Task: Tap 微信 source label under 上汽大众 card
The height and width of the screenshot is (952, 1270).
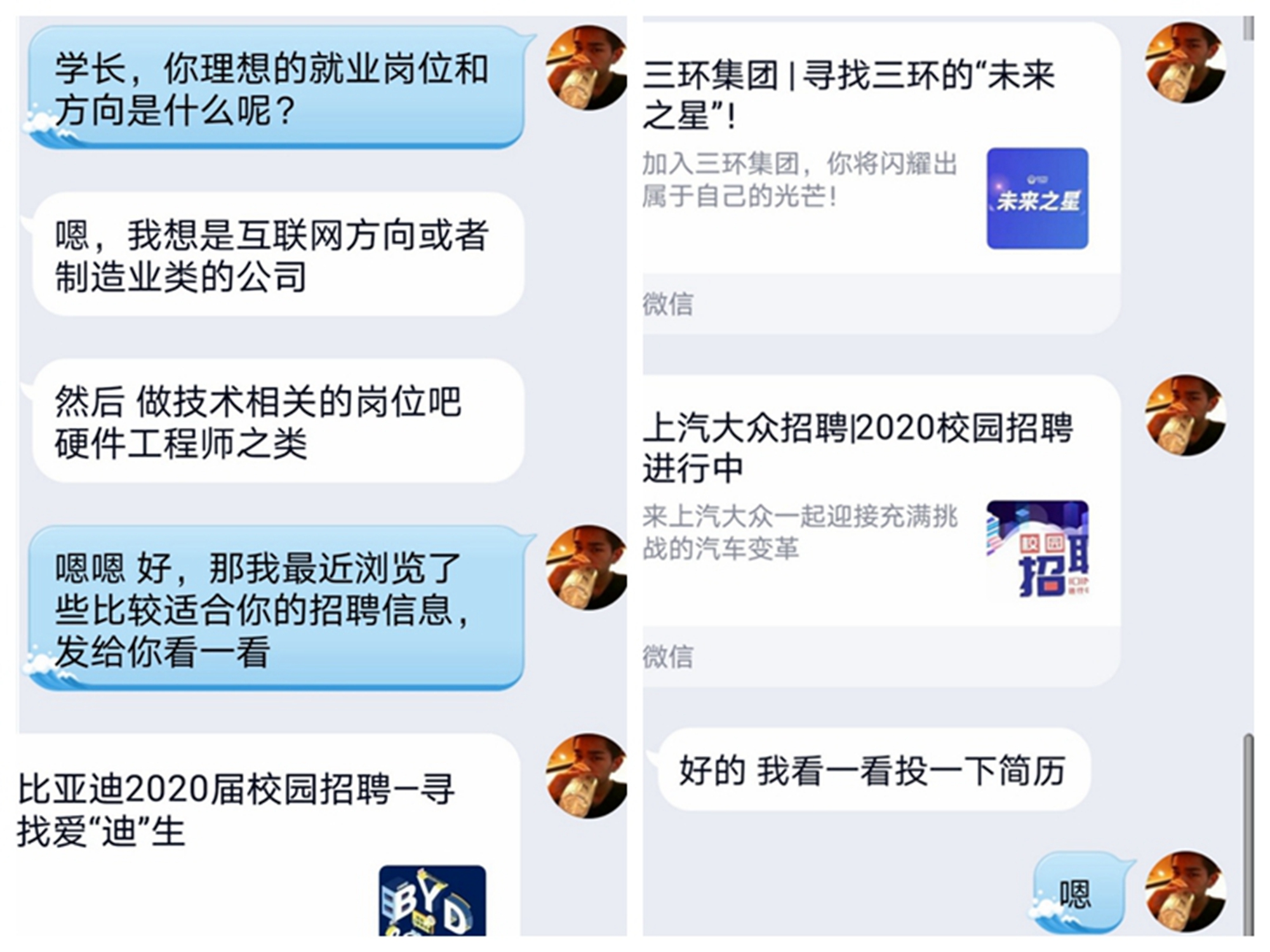Action: (667, 656)
